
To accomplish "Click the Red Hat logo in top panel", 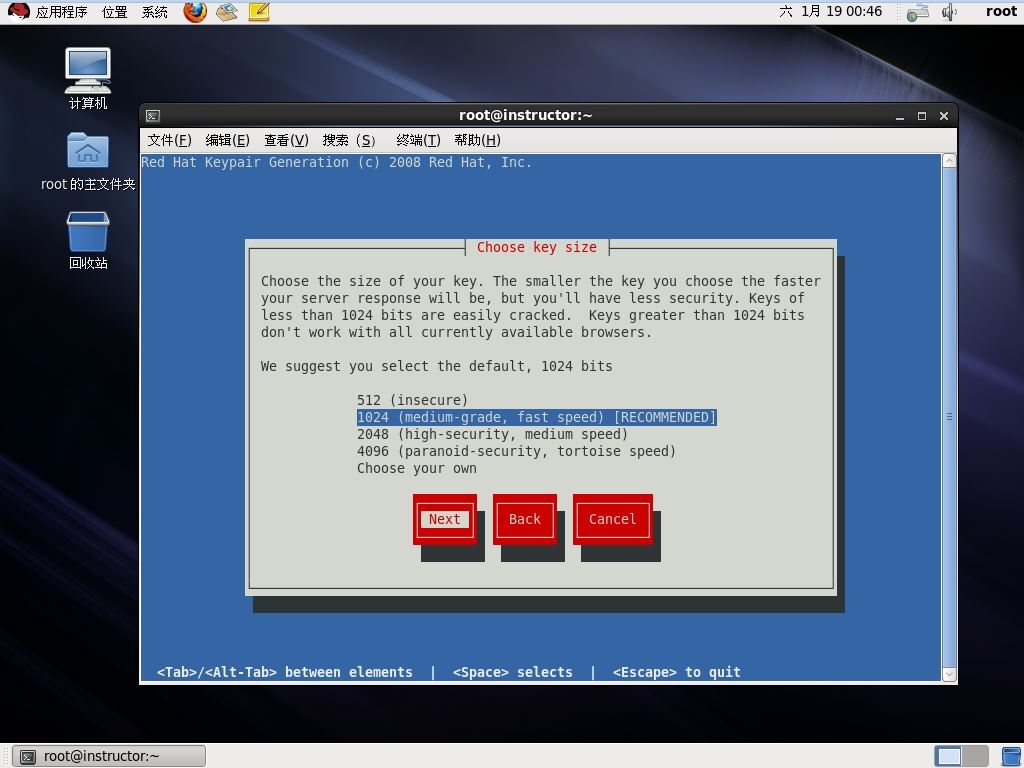I will point(18,11).
